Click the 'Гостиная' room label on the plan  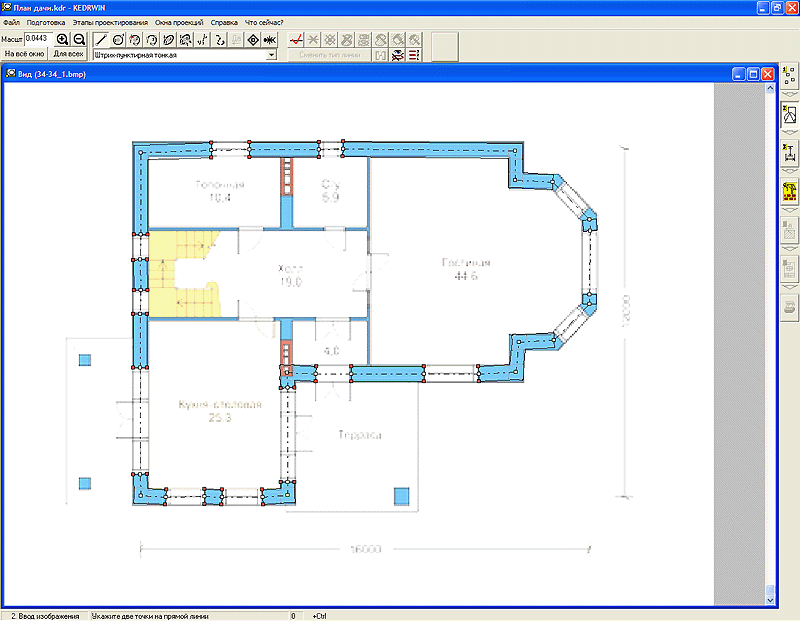pyautogui.click(x=466, y=263)
